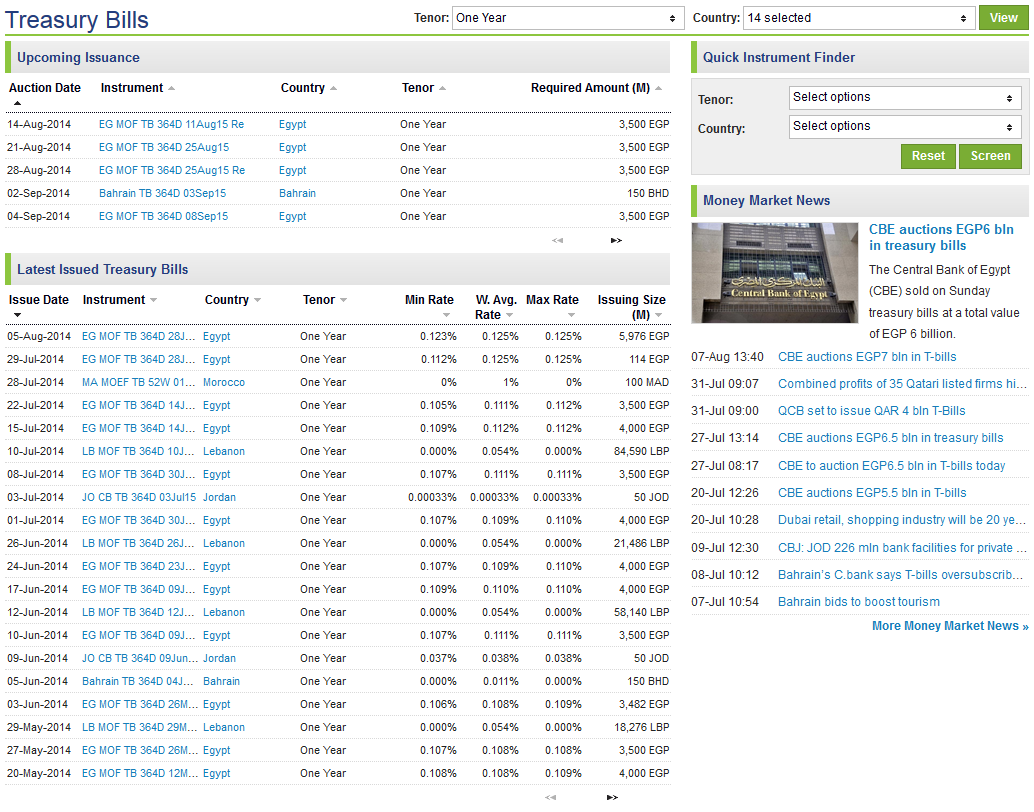
Task: Open 'Combined profits of 35 Qatari listed firms' news
Action: click(902, 384)
